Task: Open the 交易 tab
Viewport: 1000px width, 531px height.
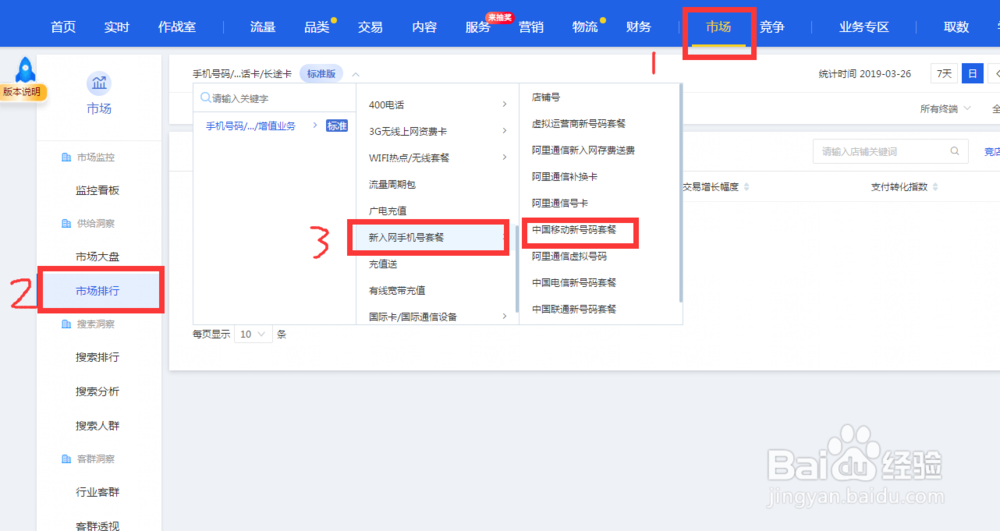Action: [370, 27]
